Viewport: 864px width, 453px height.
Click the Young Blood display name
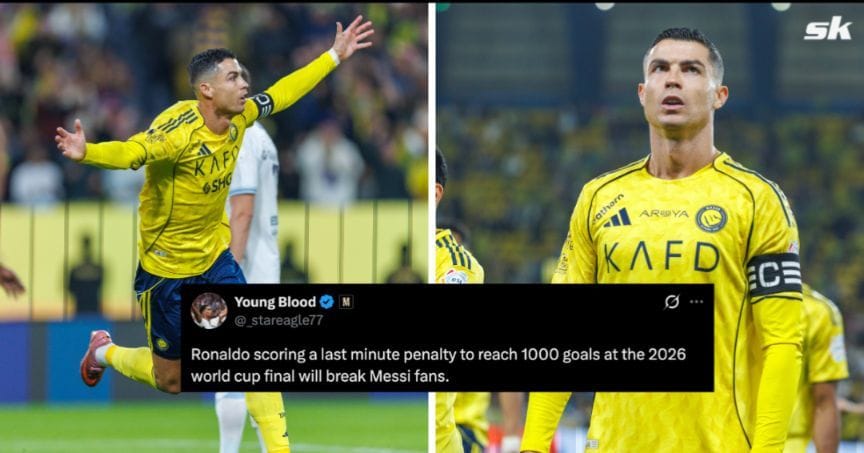(x=275, y=301)
